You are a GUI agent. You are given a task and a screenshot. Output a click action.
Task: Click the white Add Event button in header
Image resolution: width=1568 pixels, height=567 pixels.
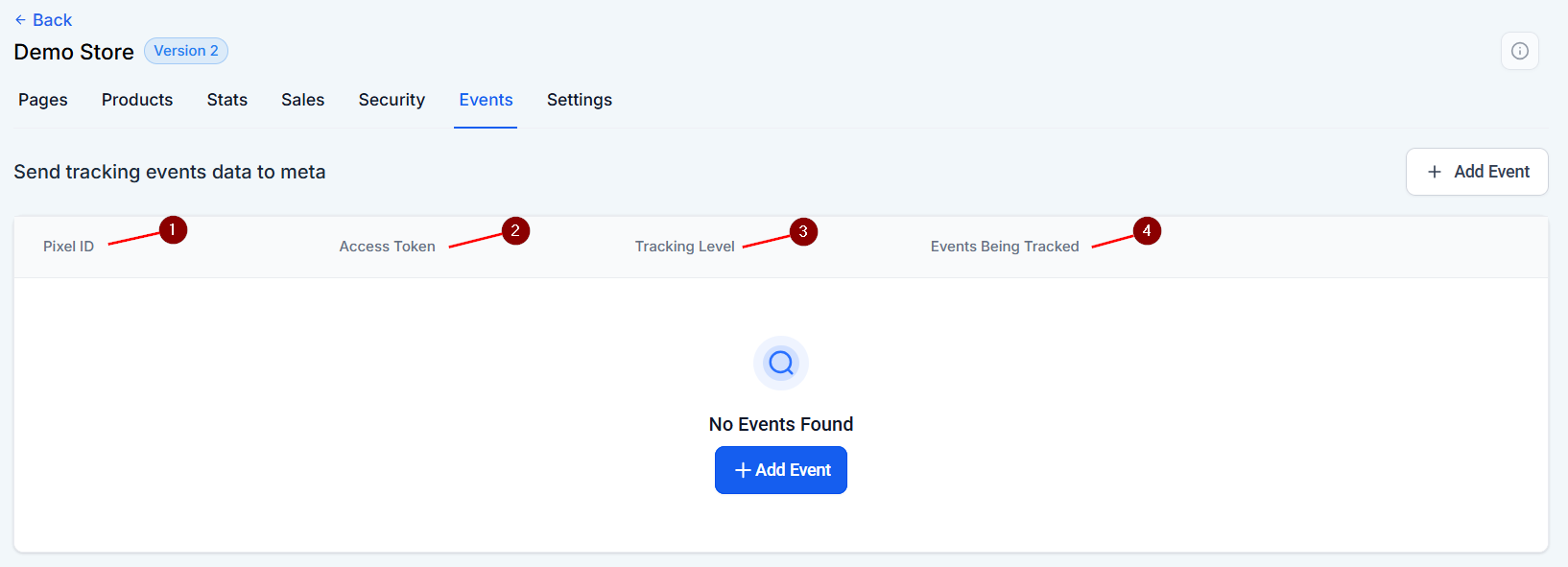[x=1477, y=172]
